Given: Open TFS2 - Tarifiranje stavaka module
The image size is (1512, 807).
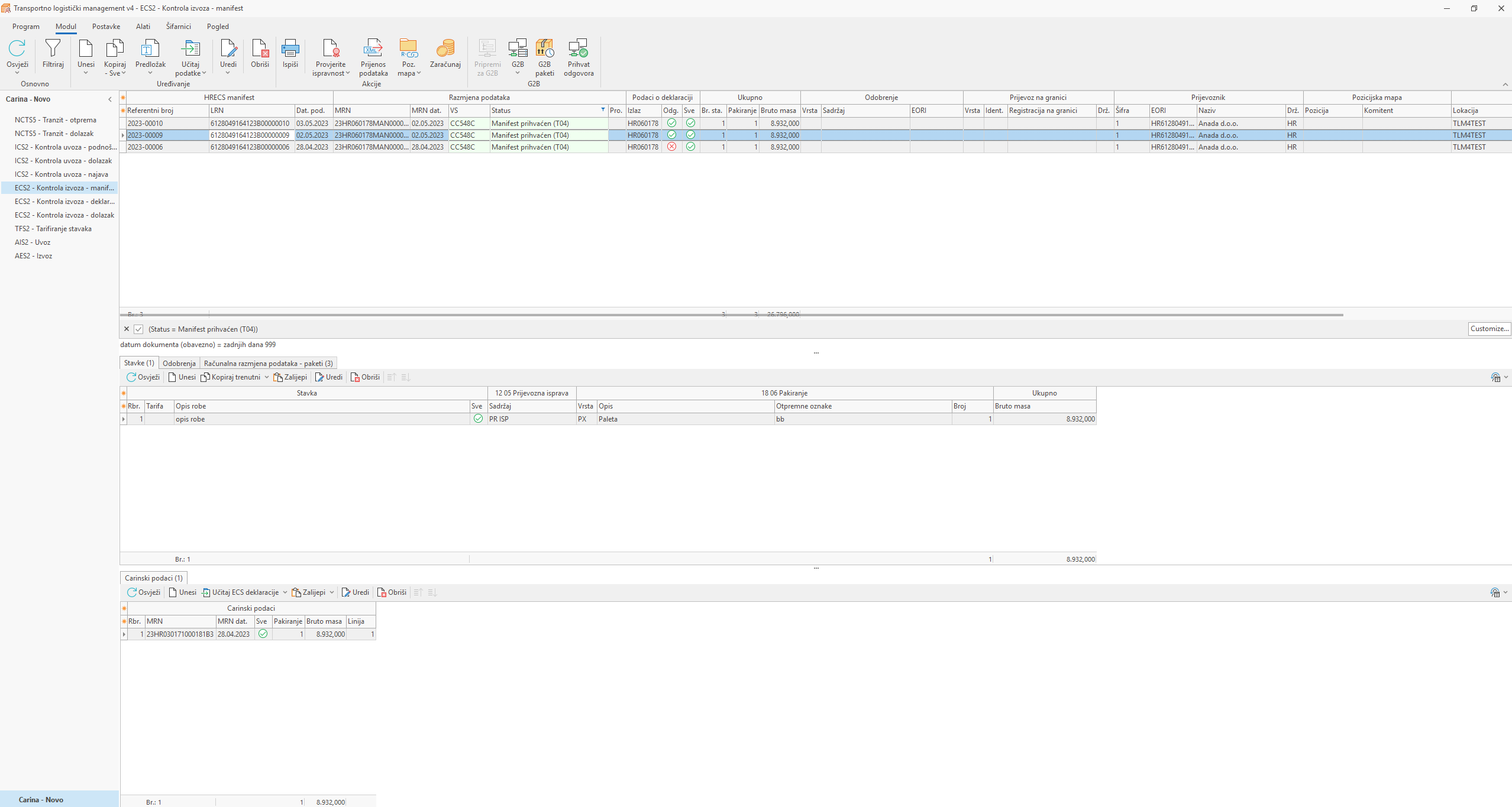Looking at the screenshot, I should (x=53, y=229).
